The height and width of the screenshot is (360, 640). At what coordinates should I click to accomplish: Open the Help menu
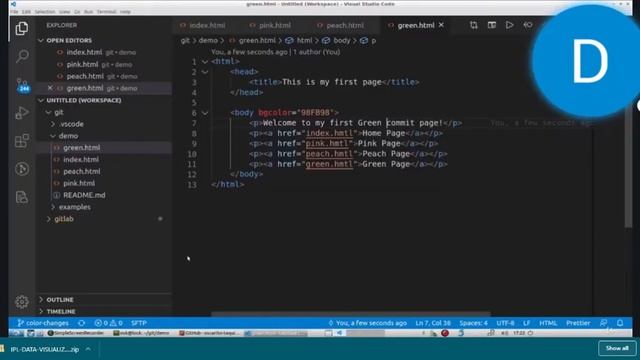point(125,11)
